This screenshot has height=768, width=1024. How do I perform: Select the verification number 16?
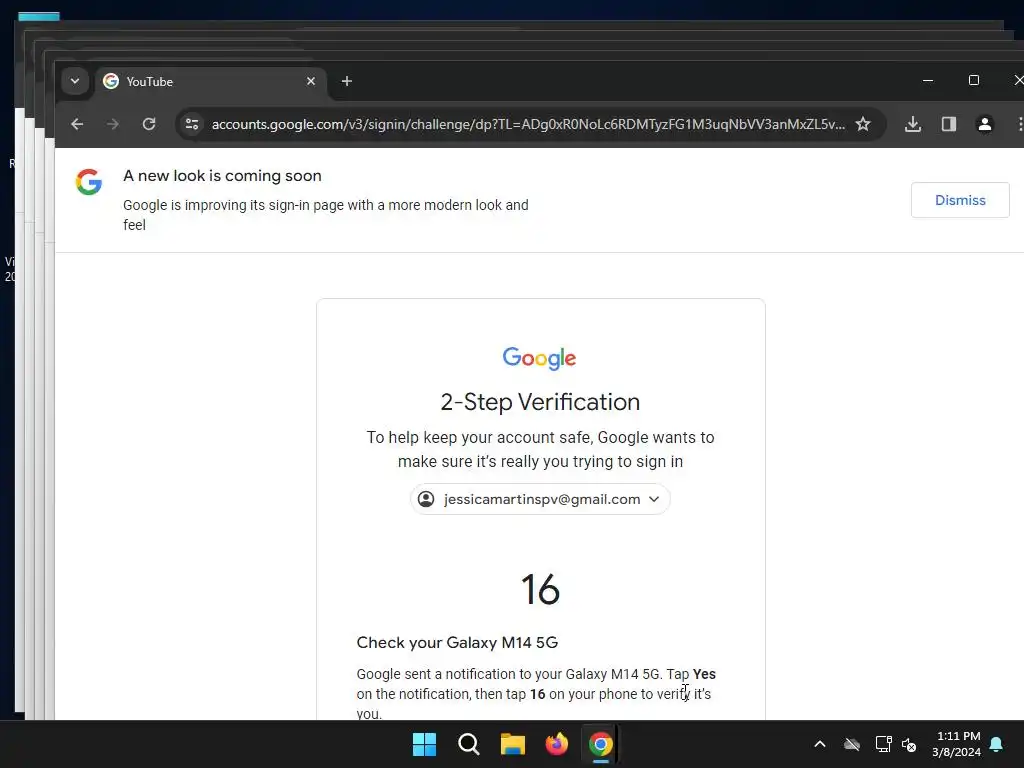pos(540,589)
